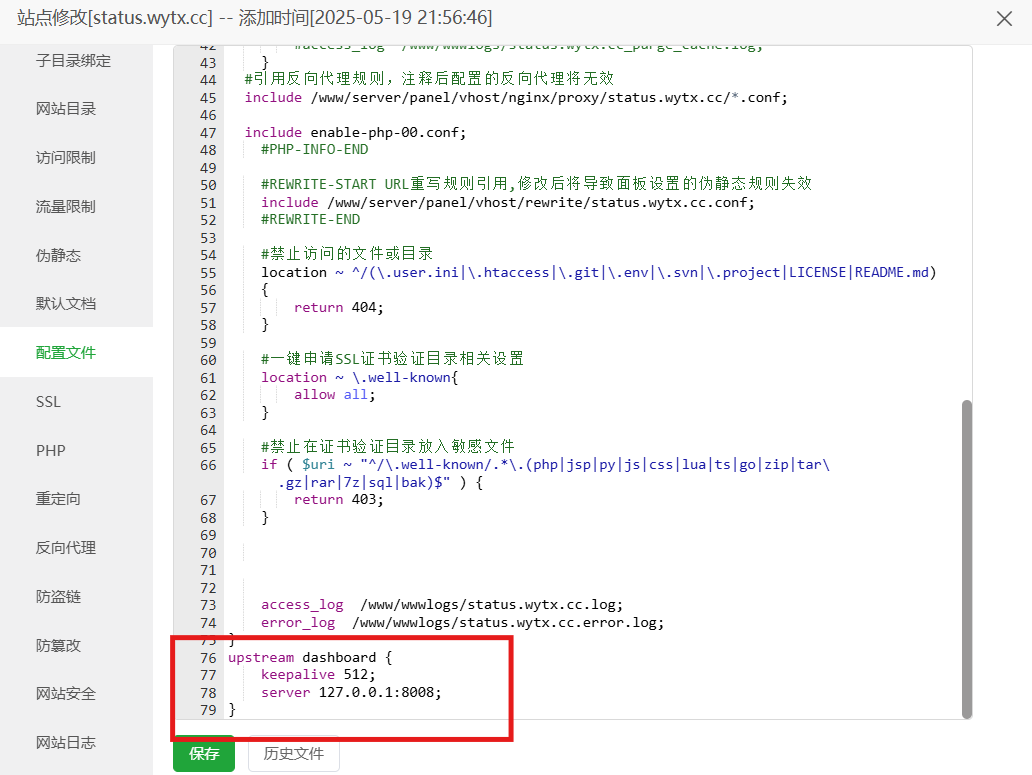
Task: Open the 防盗链 tab
Action: coord(59,597)
